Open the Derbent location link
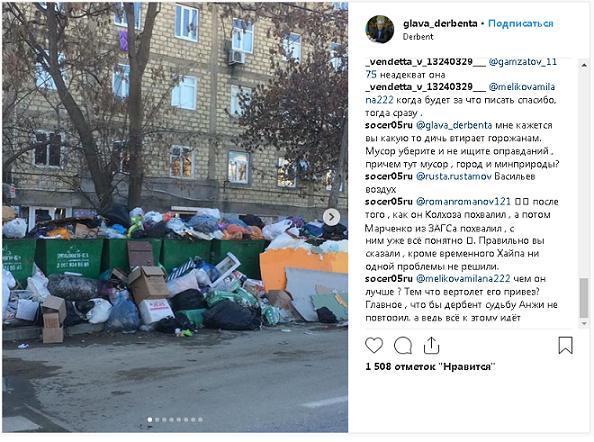The image size is (594, 442). point(418,37)
